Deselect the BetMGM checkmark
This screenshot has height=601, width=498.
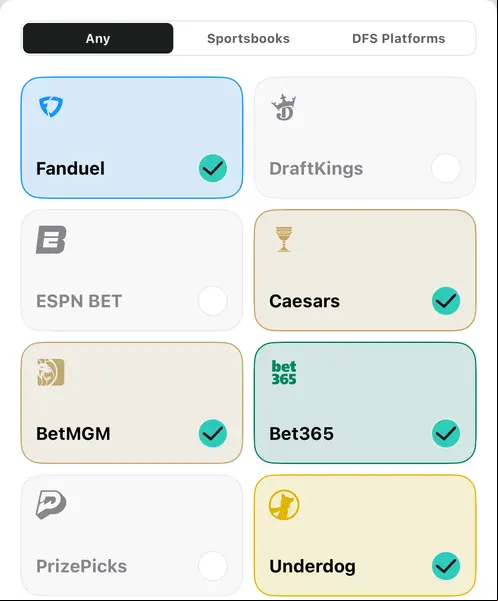(x=213, y=434)
